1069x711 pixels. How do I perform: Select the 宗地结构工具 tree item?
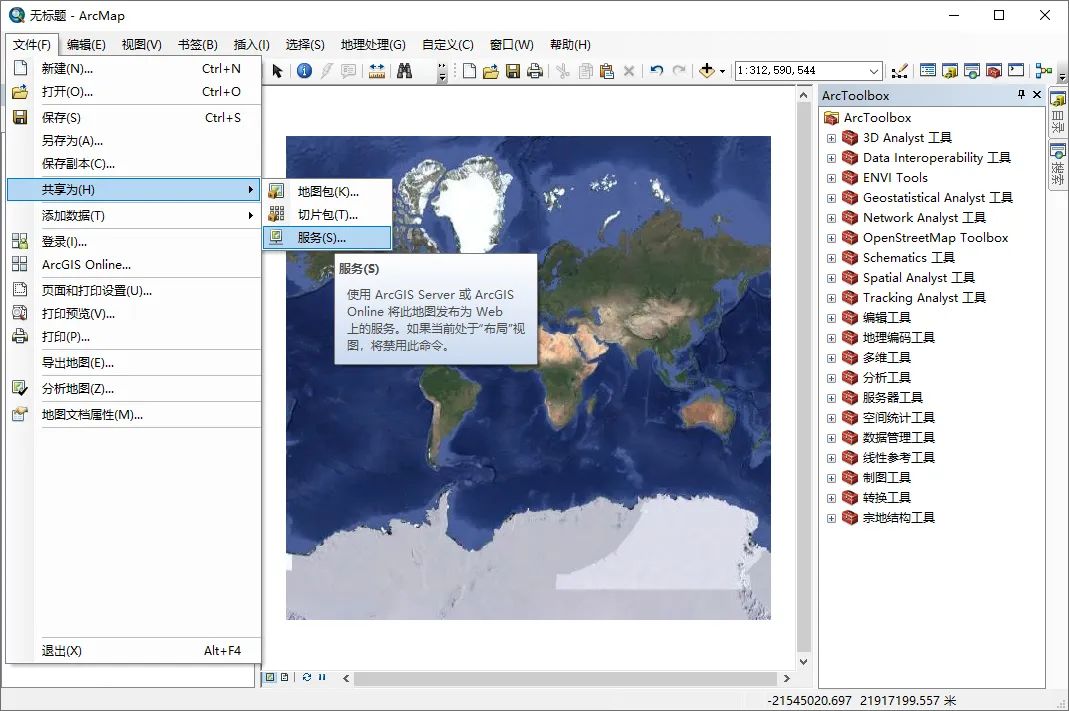click(x=899, y=517)
